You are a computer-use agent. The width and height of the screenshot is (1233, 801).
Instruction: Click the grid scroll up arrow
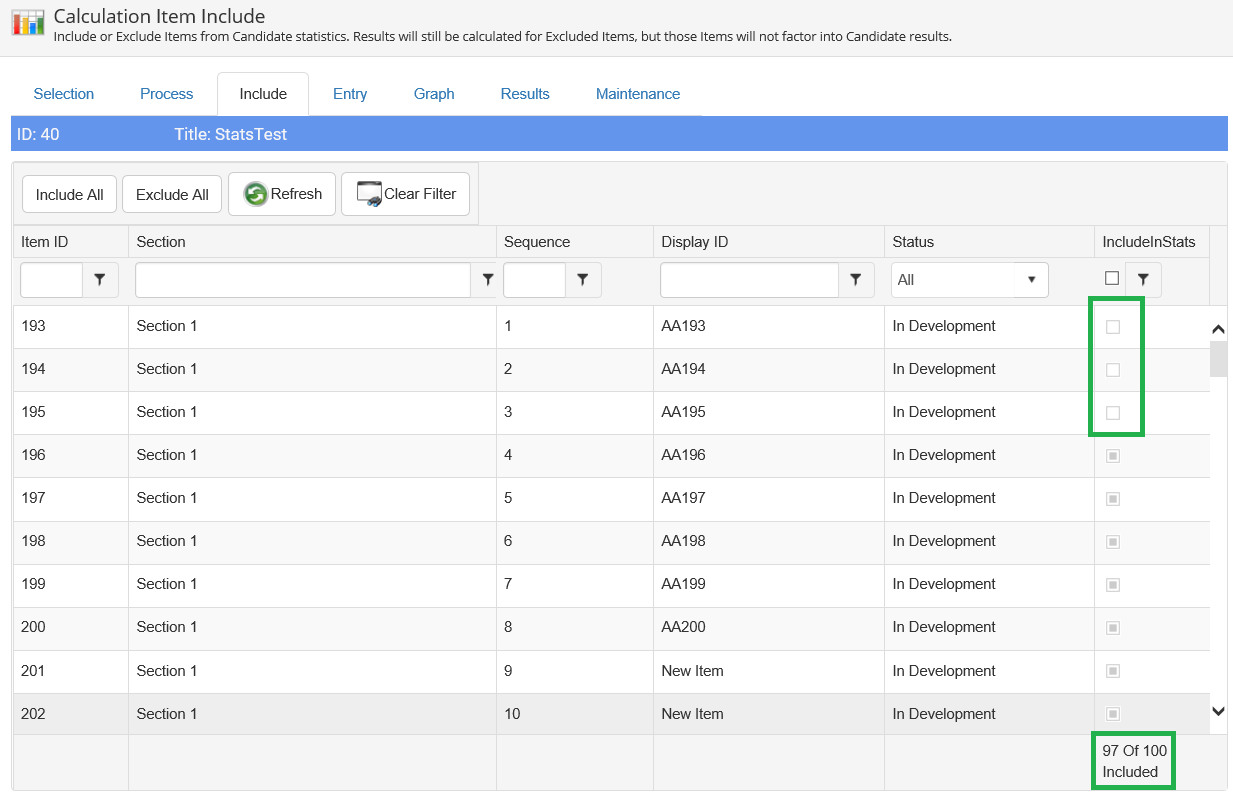(x=1218, y=329)
